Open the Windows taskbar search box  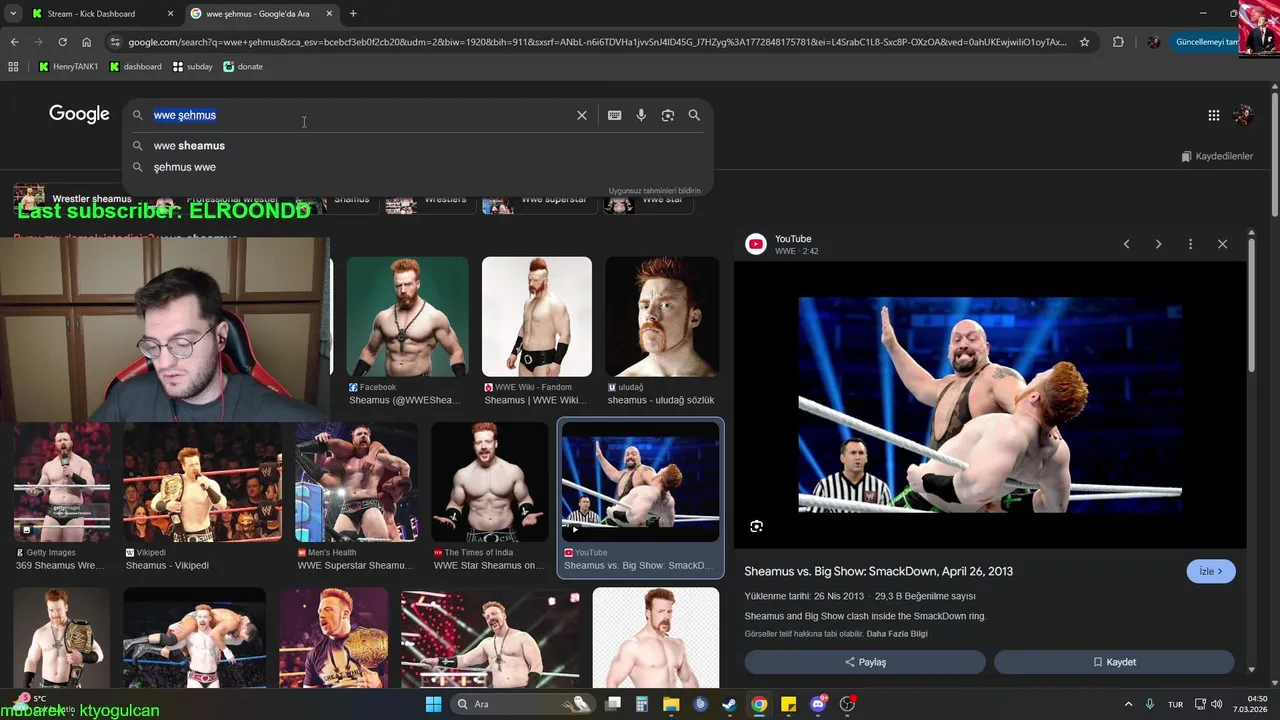coord(521,704)
